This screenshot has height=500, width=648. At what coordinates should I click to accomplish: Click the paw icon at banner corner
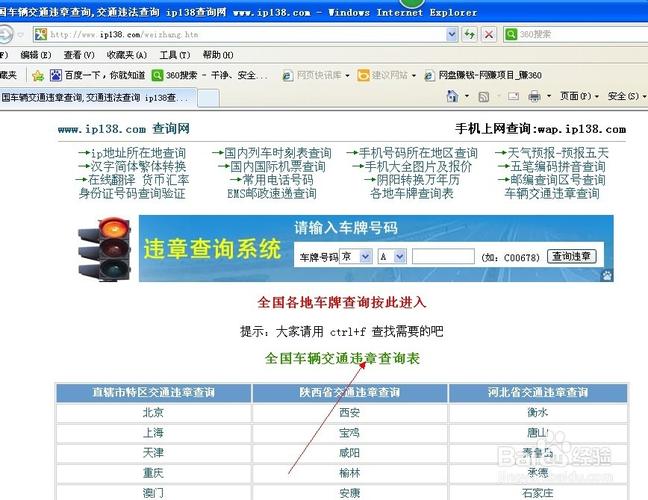607,275
